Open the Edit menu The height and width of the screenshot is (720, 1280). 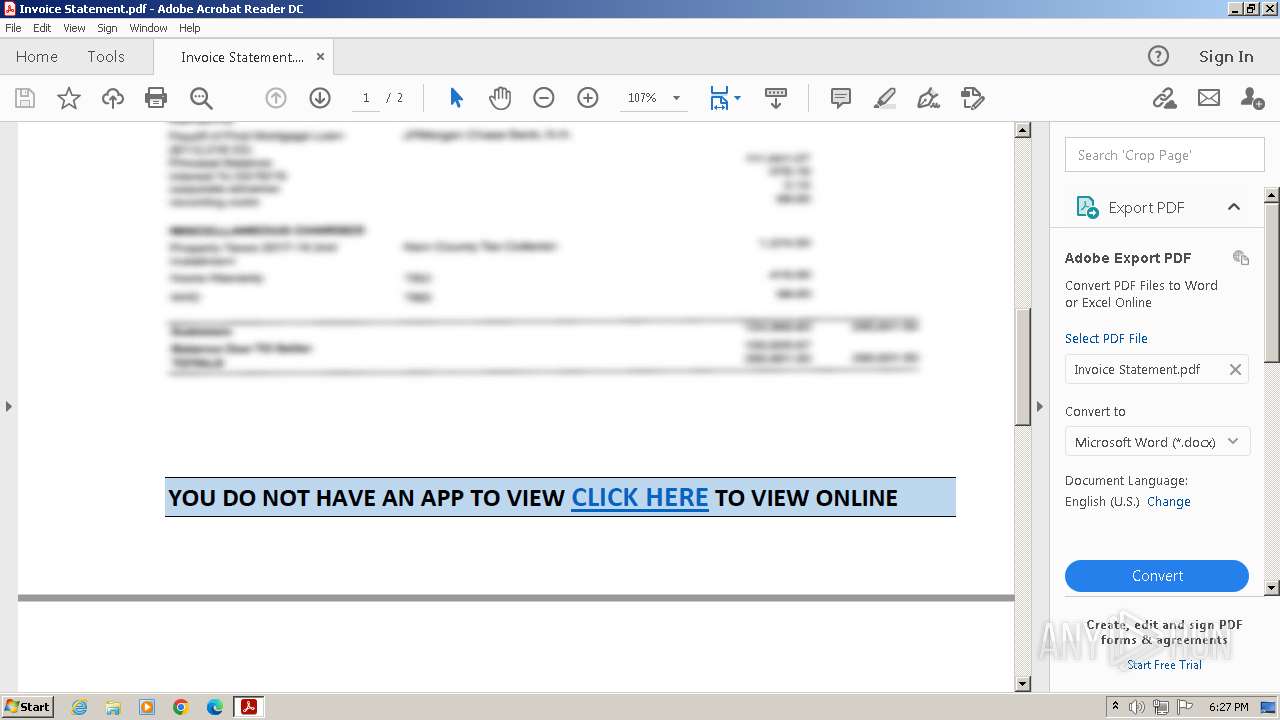[x=42, y=28]
